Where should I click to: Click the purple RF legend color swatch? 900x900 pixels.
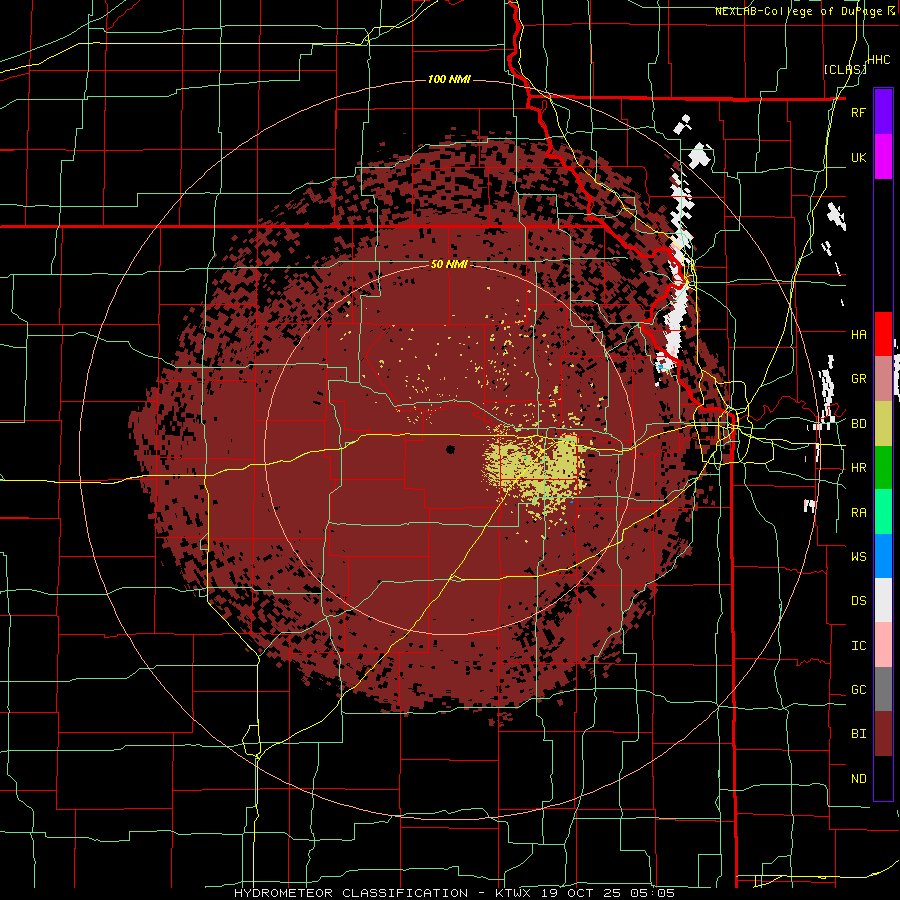(x=883, y=112)
